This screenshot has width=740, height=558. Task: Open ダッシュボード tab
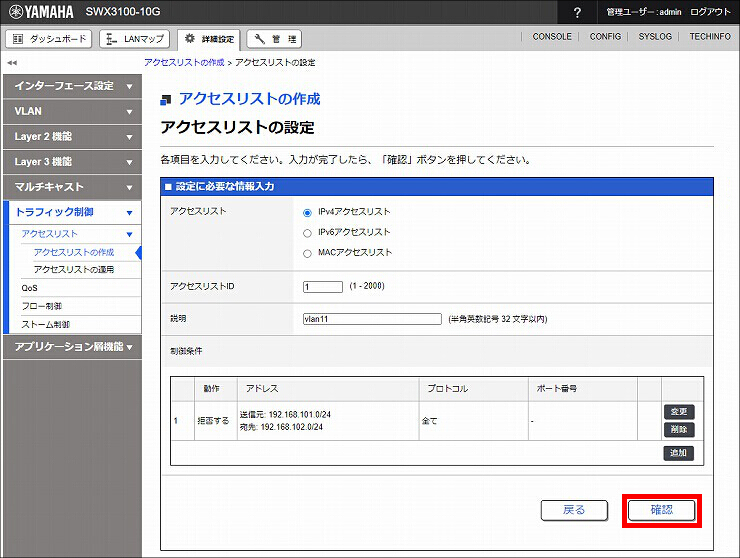coord(49,39)
